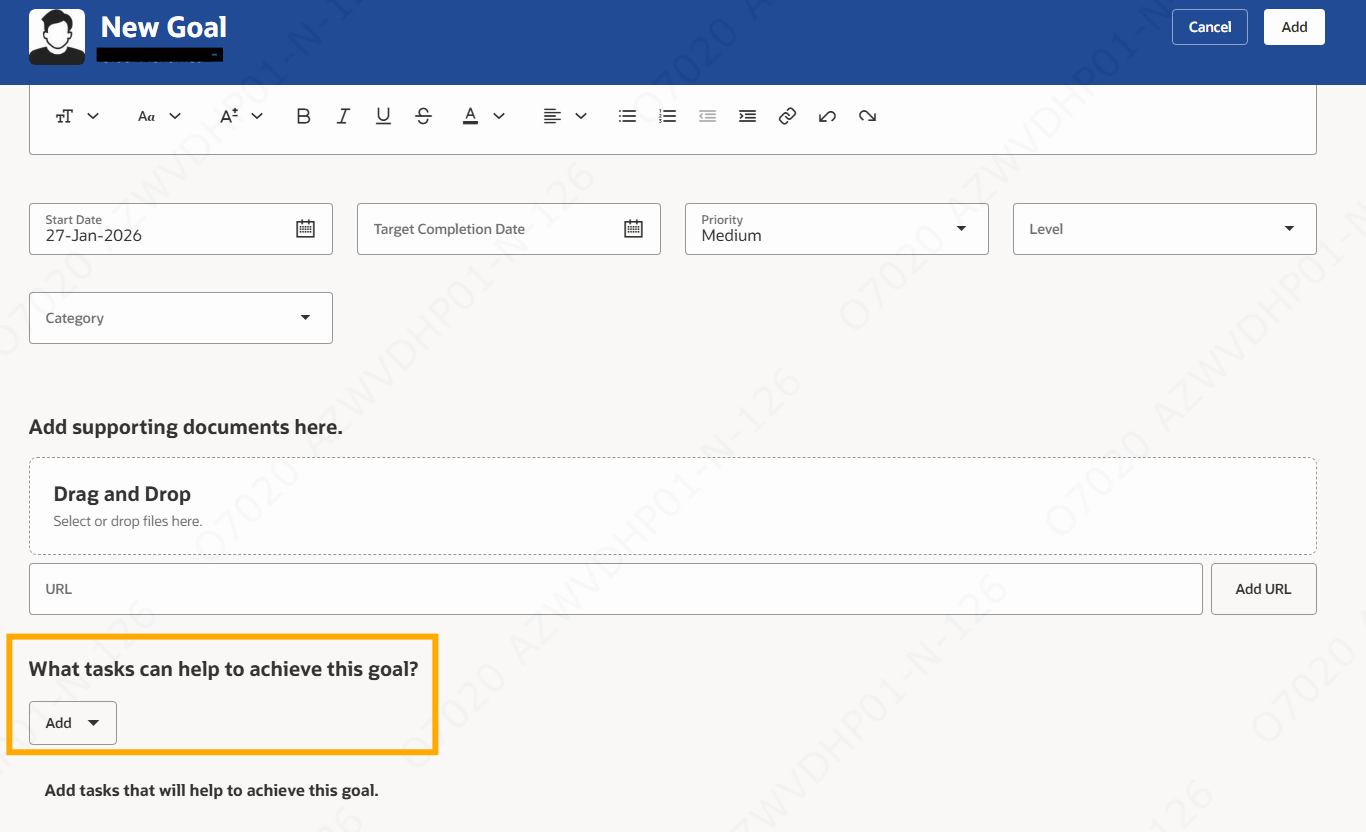Cancel the new goal
The image size is (1366, 832).
1210,27
